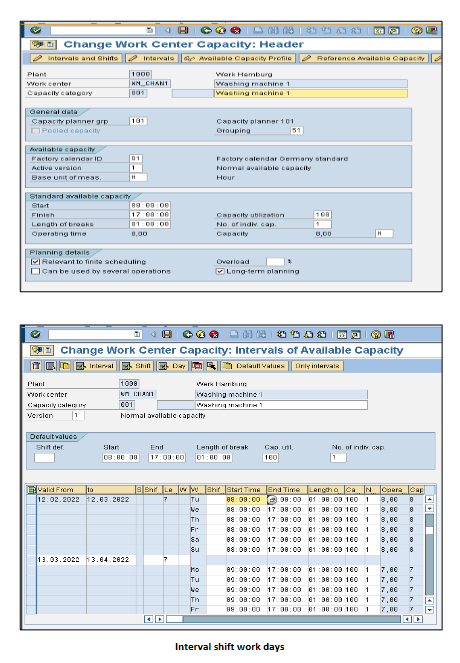Click the Default Values button
460x663 pixels.
255,366
